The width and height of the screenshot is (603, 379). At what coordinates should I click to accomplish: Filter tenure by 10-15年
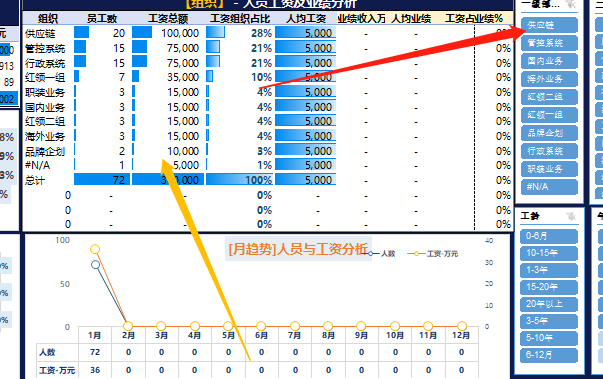pyautogui.click(x=549, y=253)
